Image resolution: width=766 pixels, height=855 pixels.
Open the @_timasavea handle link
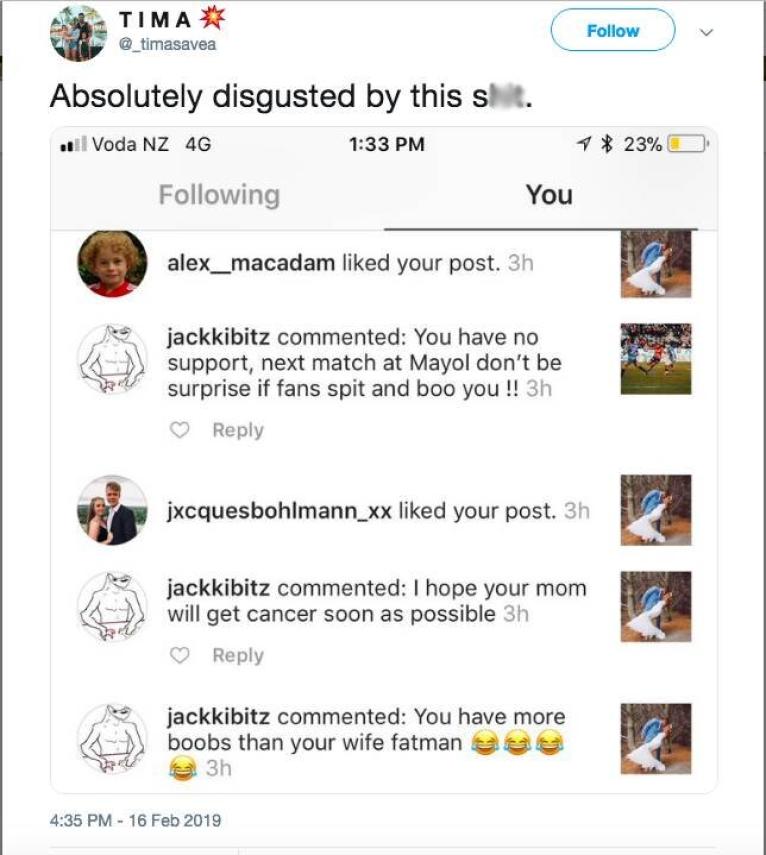pos(167,44)
